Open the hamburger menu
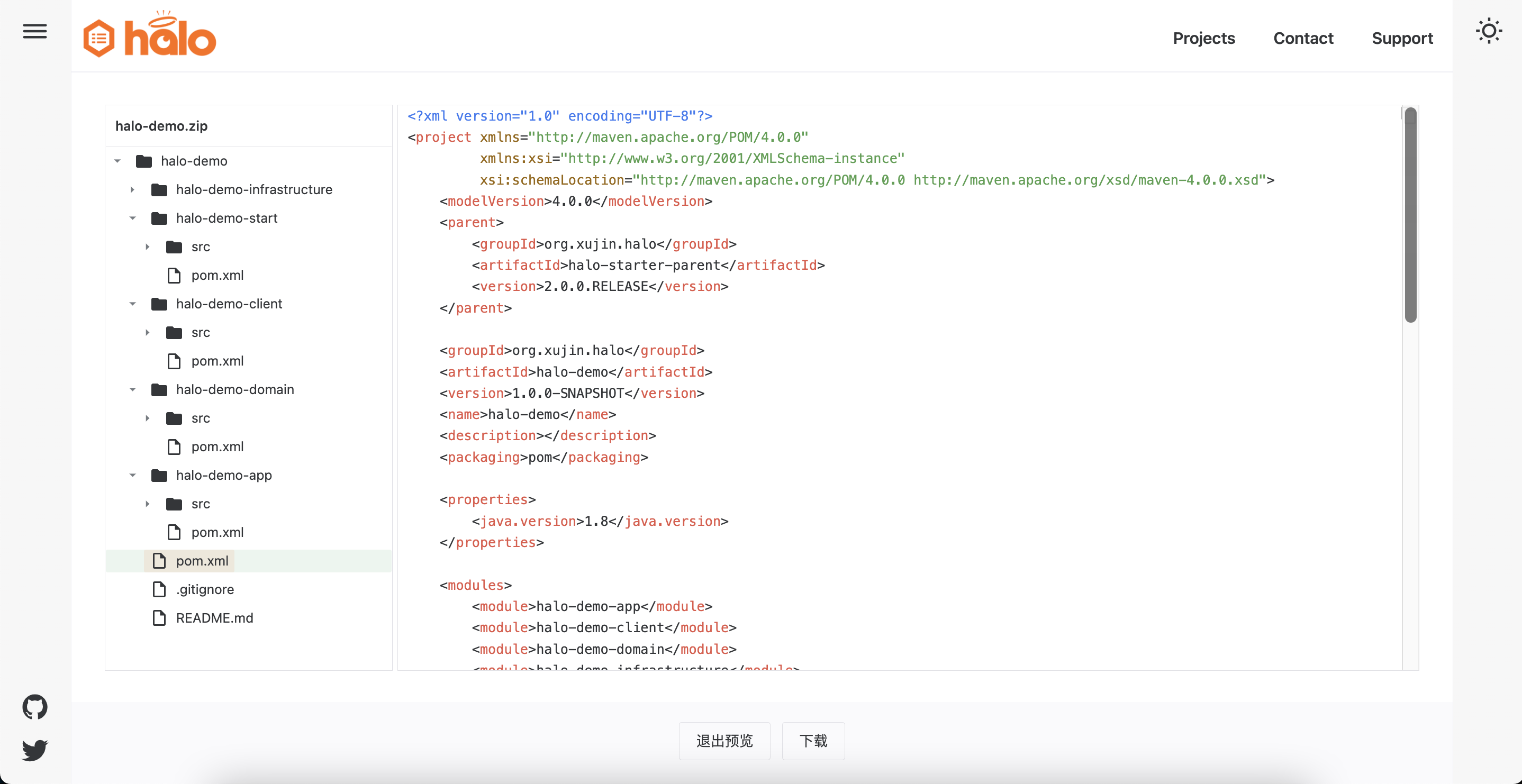The image size is (1522, 784). [35, 31]
